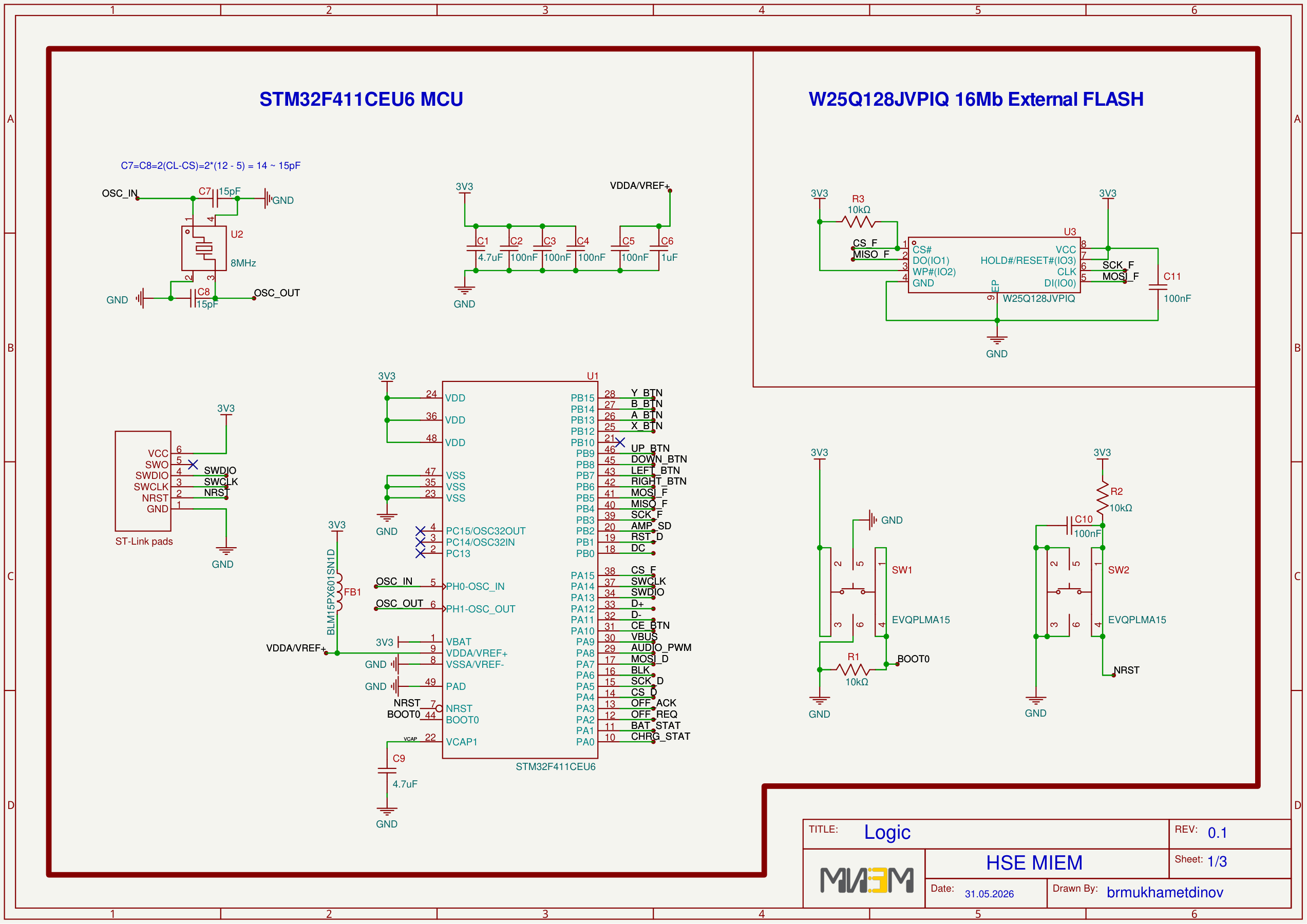The width and height of the screenshot is (1307, 924).
Task: Click GND symbol under ST-Link pads
Action: 226,550
